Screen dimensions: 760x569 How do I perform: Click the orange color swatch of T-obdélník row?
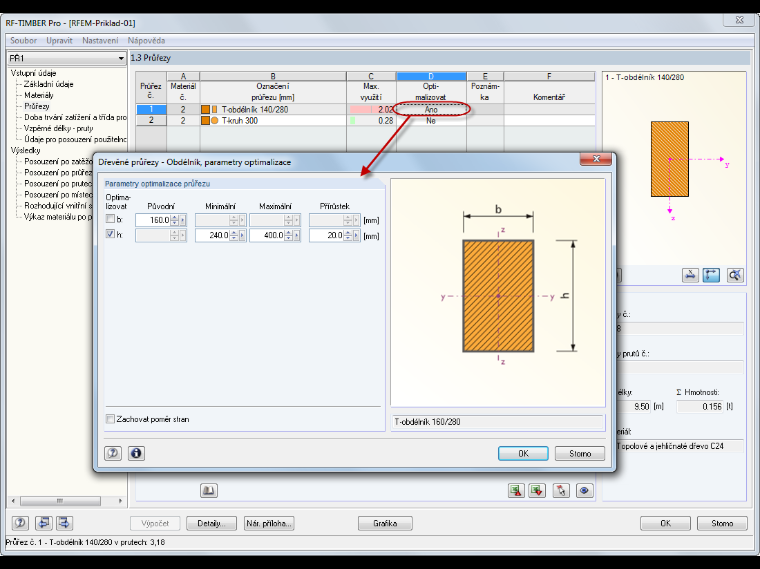coord(206,110)
